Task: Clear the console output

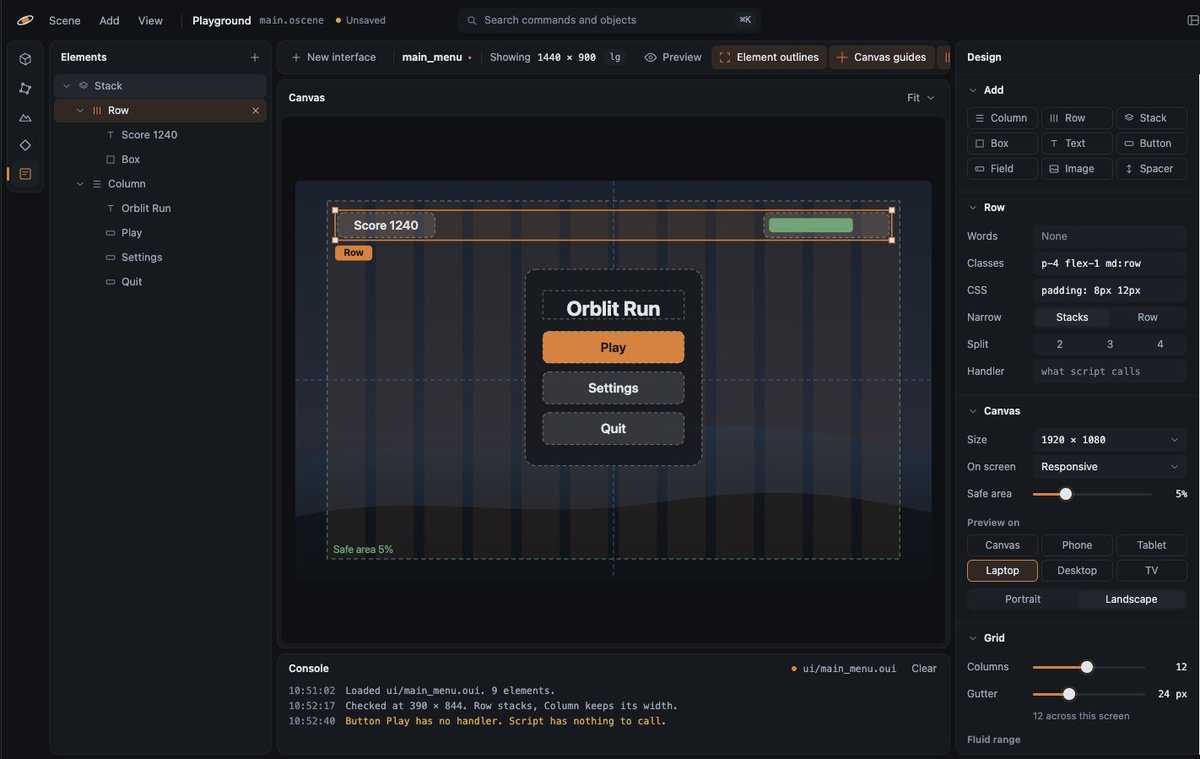Action: 924,669
